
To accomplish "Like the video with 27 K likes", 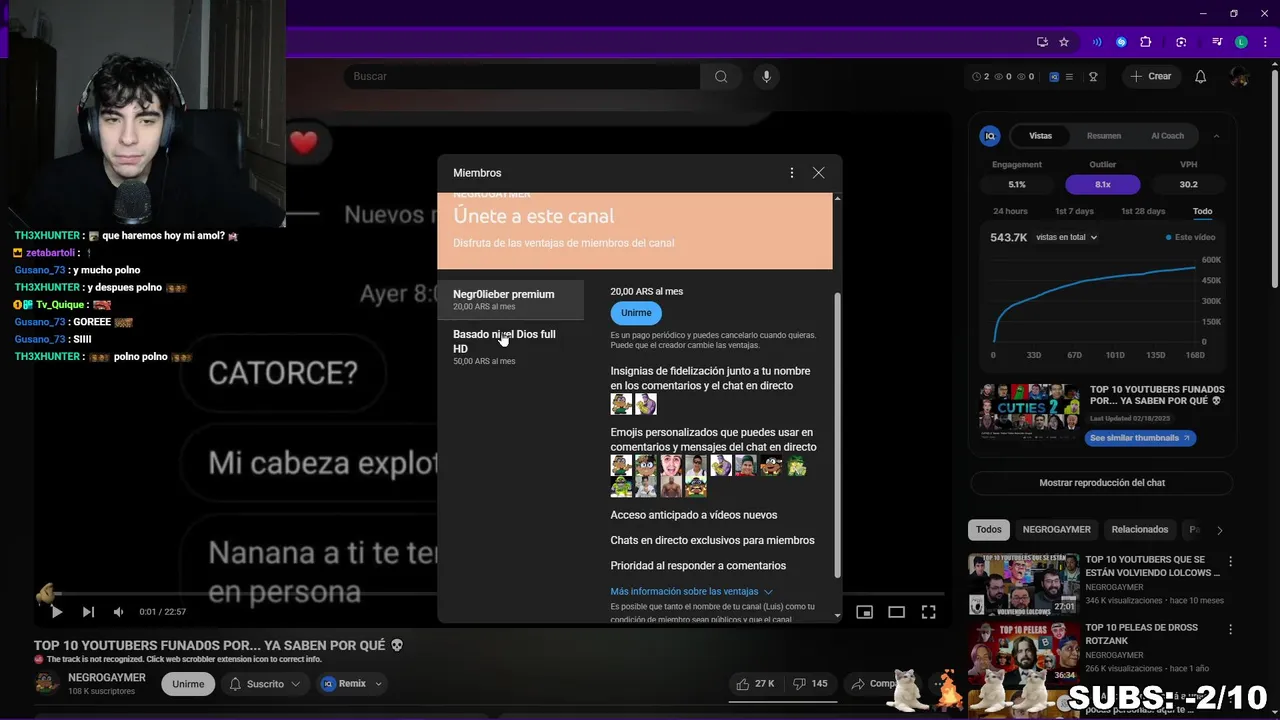I will click(756, 684).
